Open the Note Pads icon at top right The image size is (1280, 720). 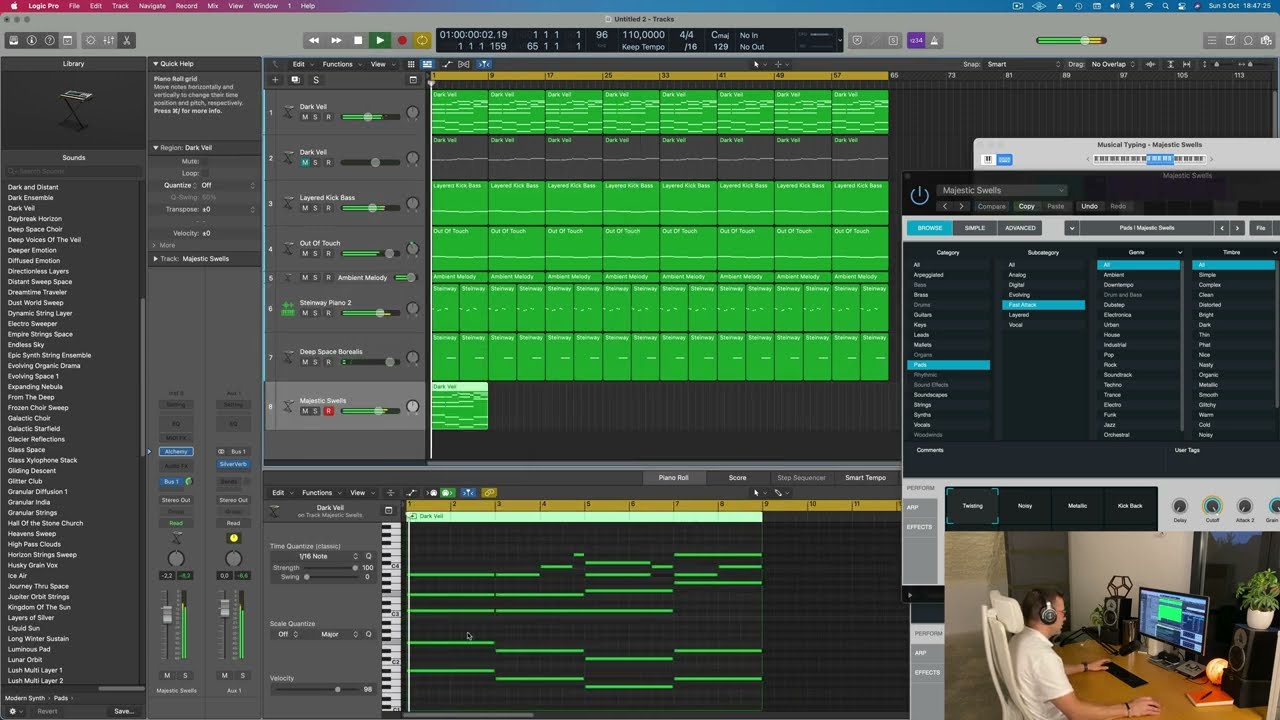pos(1230,40)
